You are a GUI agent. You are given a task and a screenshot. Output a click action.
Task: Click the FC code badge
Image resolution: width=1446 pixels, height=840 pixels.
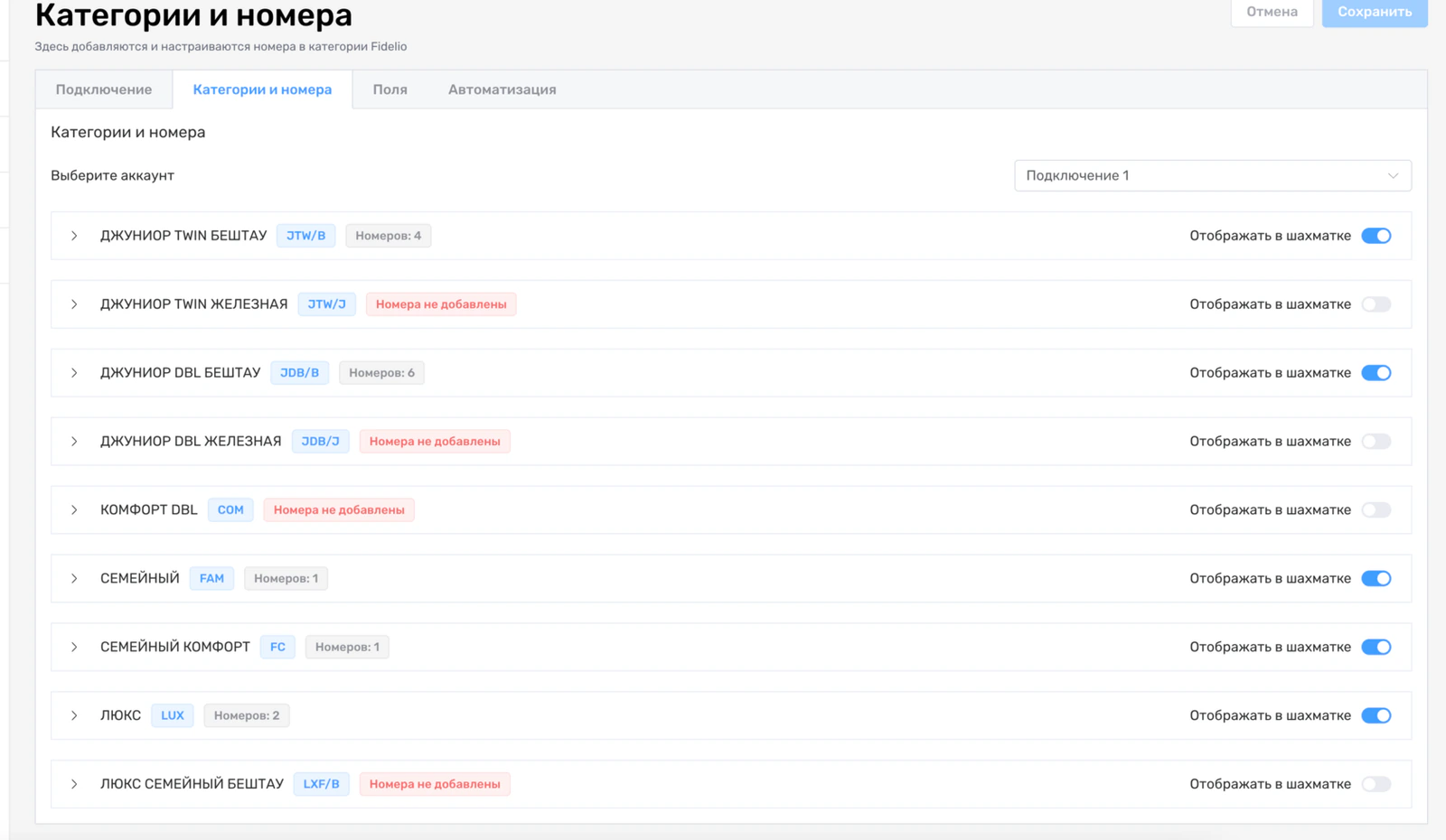pyautogui.click(x=277, y=648)
